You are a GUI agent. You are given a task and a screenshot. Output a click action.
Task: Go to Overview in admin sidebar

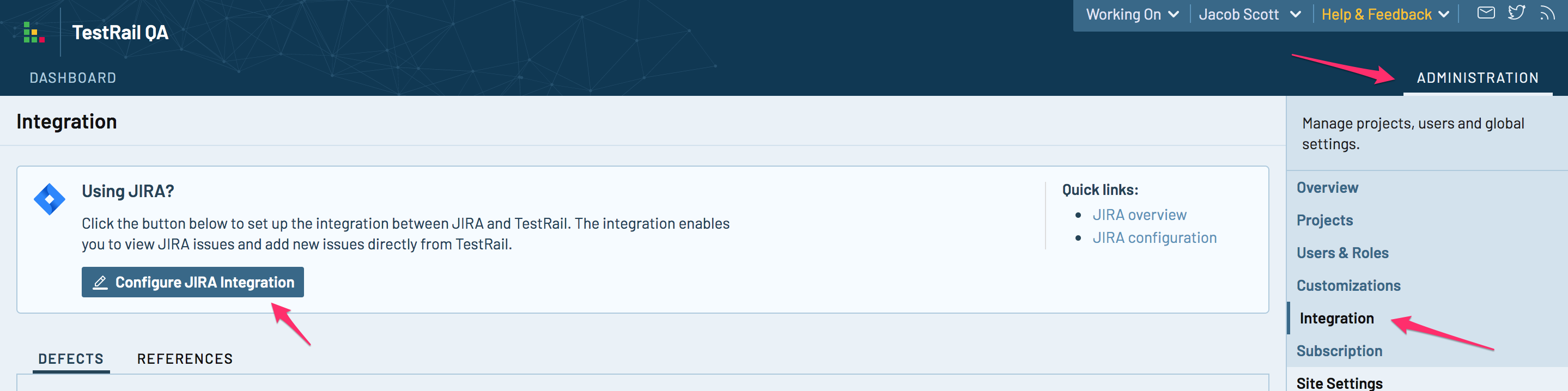1327,188
